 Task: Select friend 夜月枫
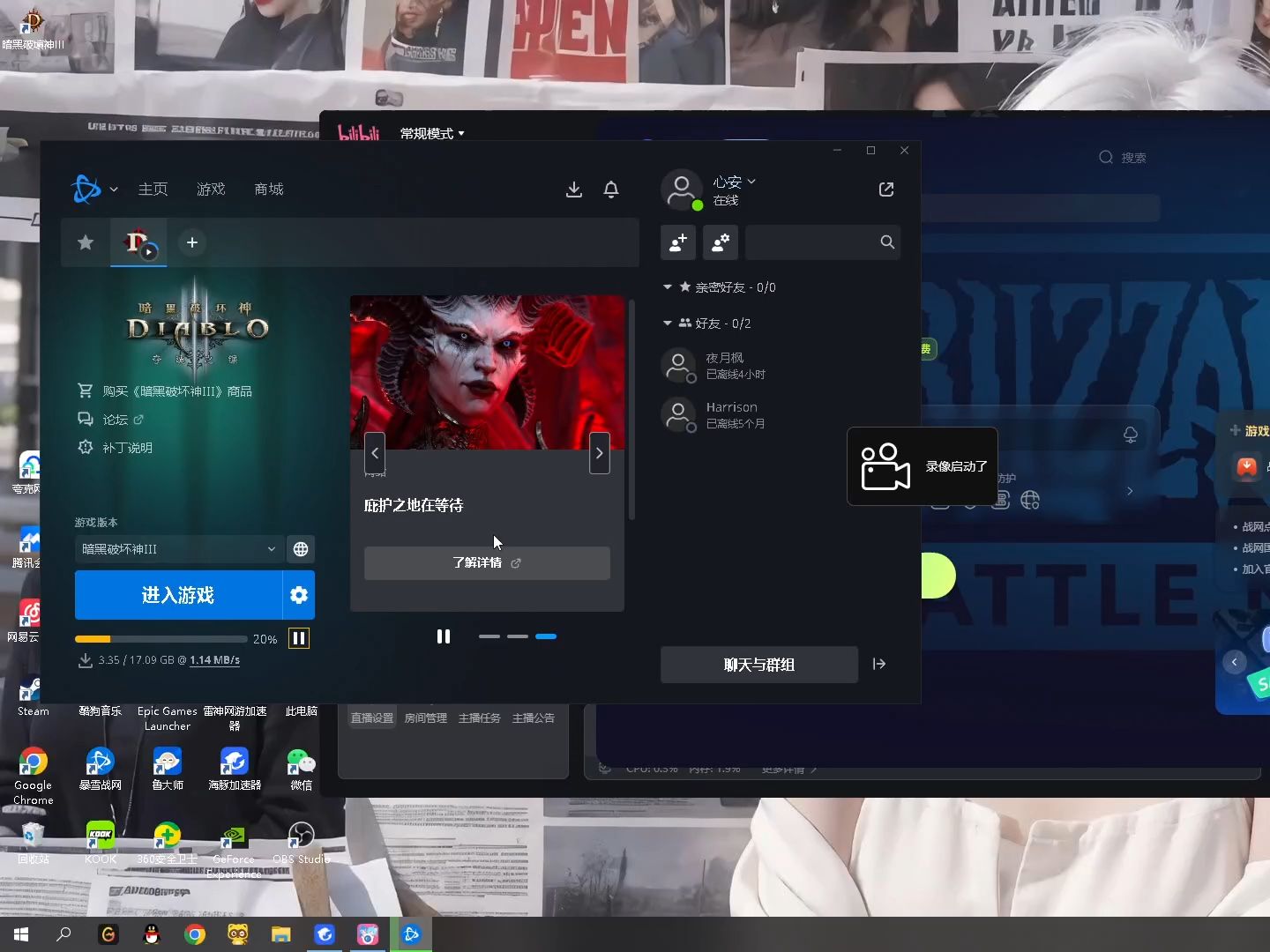(x=781, y=366)
